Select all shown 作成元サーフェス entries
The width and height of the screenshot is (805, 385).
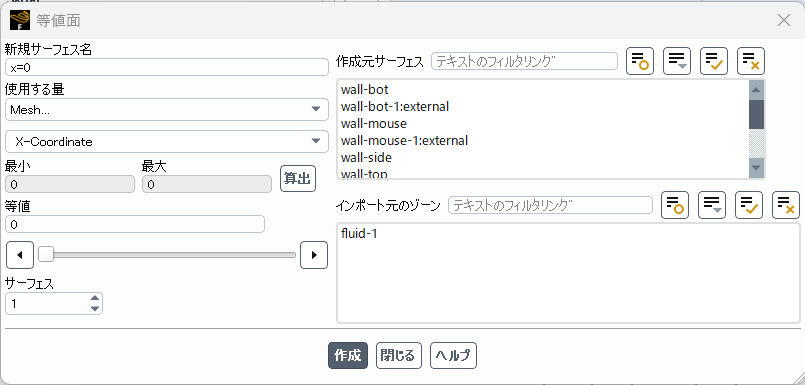click(714, 62)
